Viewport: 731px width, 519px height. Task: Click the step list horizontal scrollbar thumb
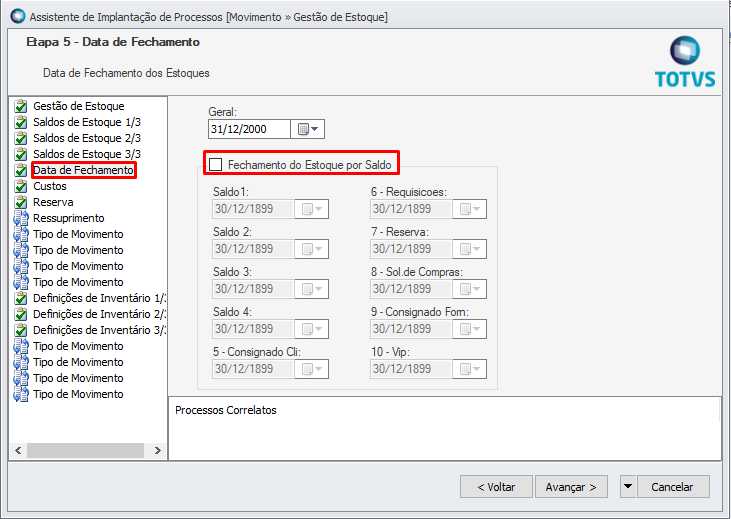tap(85, 450)
